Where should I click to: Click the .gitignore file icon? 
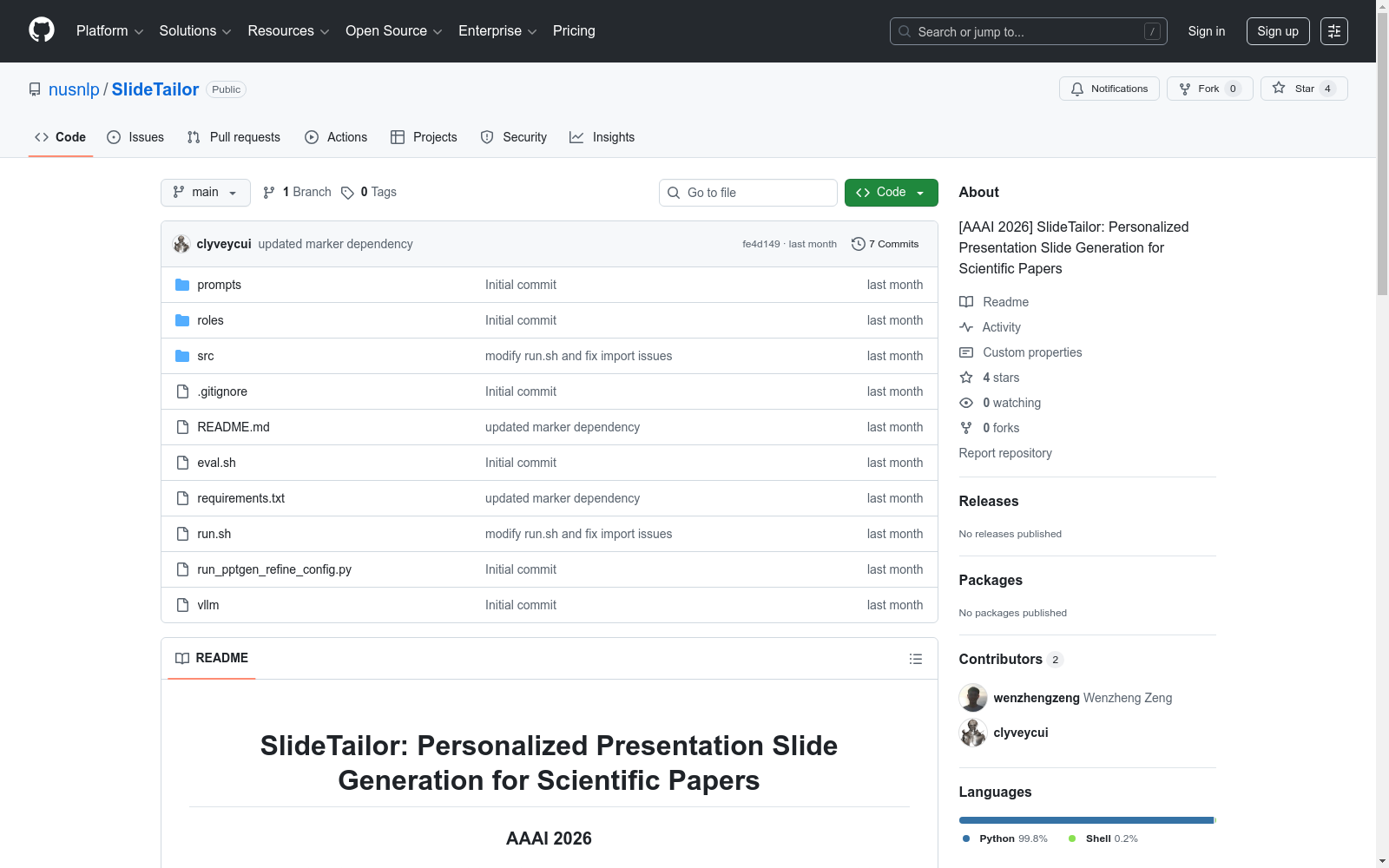tap(182, 391)
